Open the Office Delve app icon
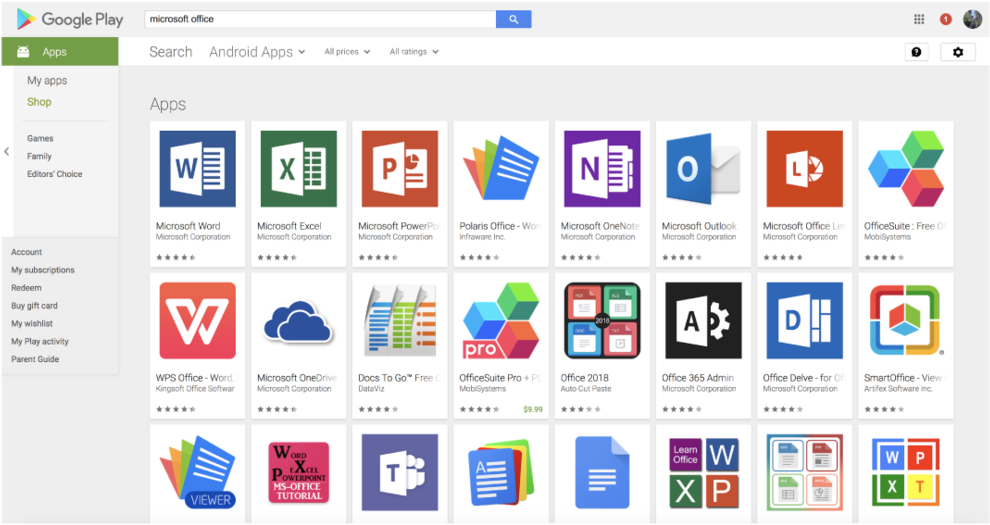This screenshot has width=990, height=525. [x=804, y=321]
